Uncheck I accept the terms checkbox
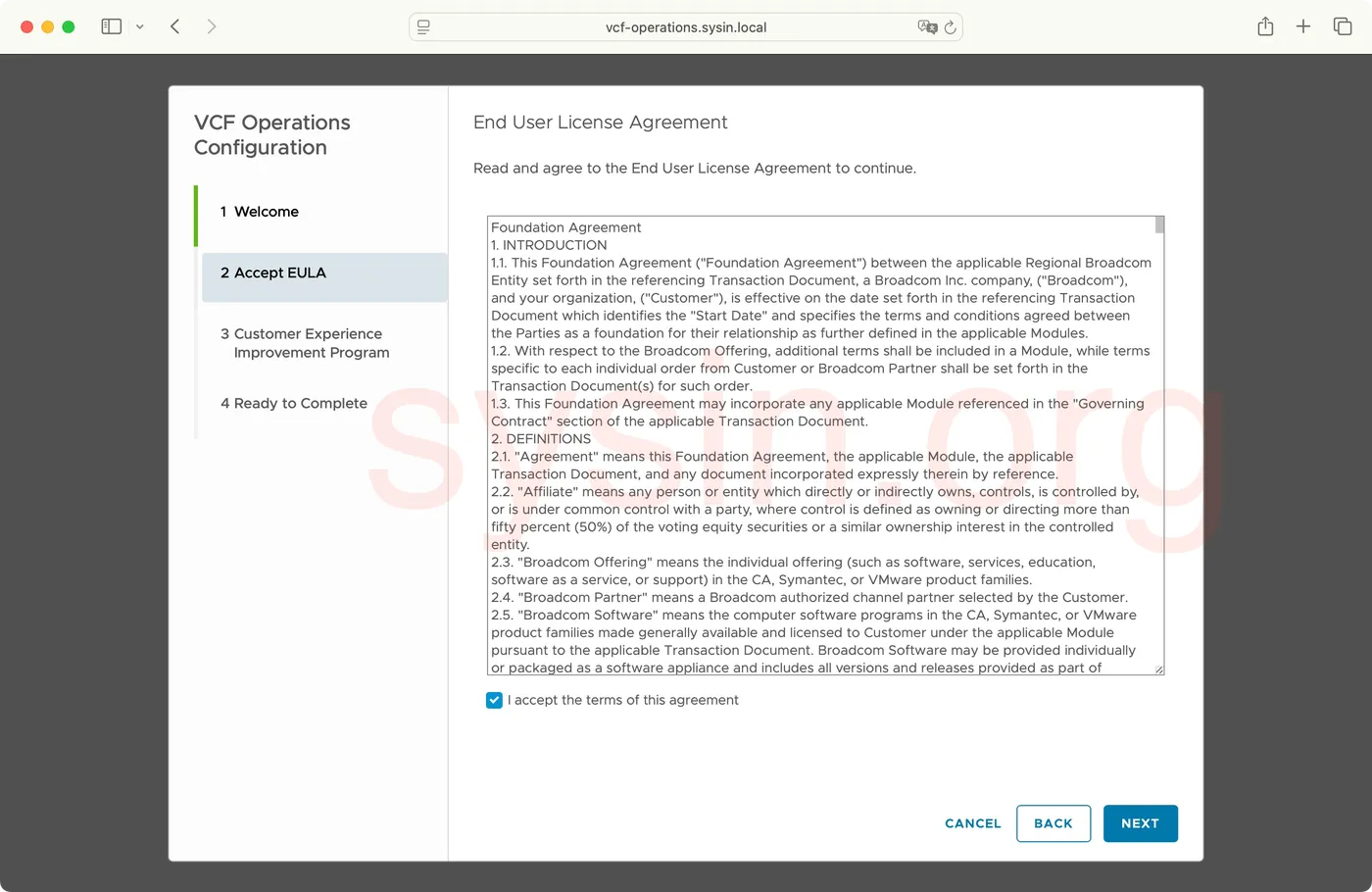 494,700
